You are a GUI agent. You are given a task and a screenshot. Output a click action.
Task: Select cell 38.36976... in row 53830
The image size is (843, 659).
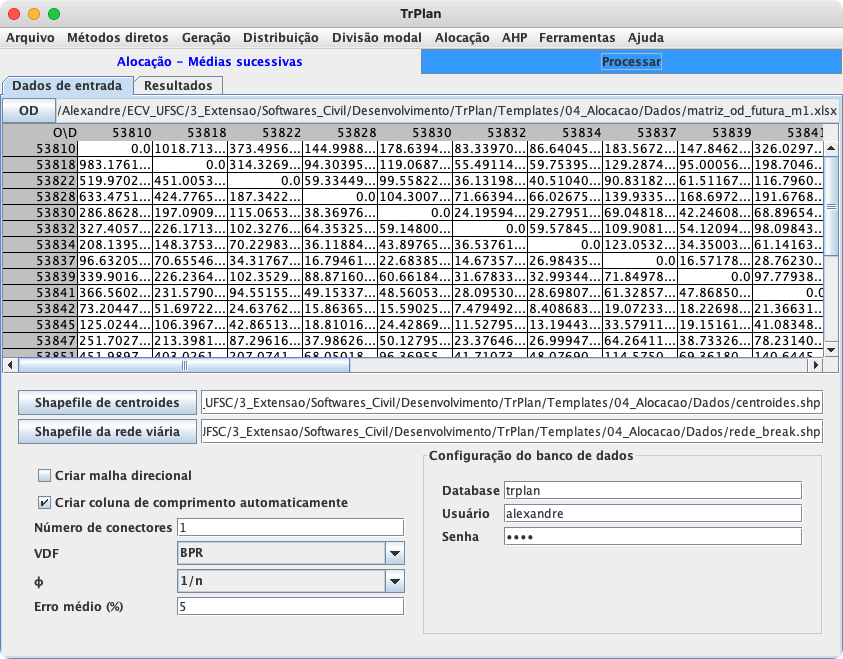(x=340, y=213)
